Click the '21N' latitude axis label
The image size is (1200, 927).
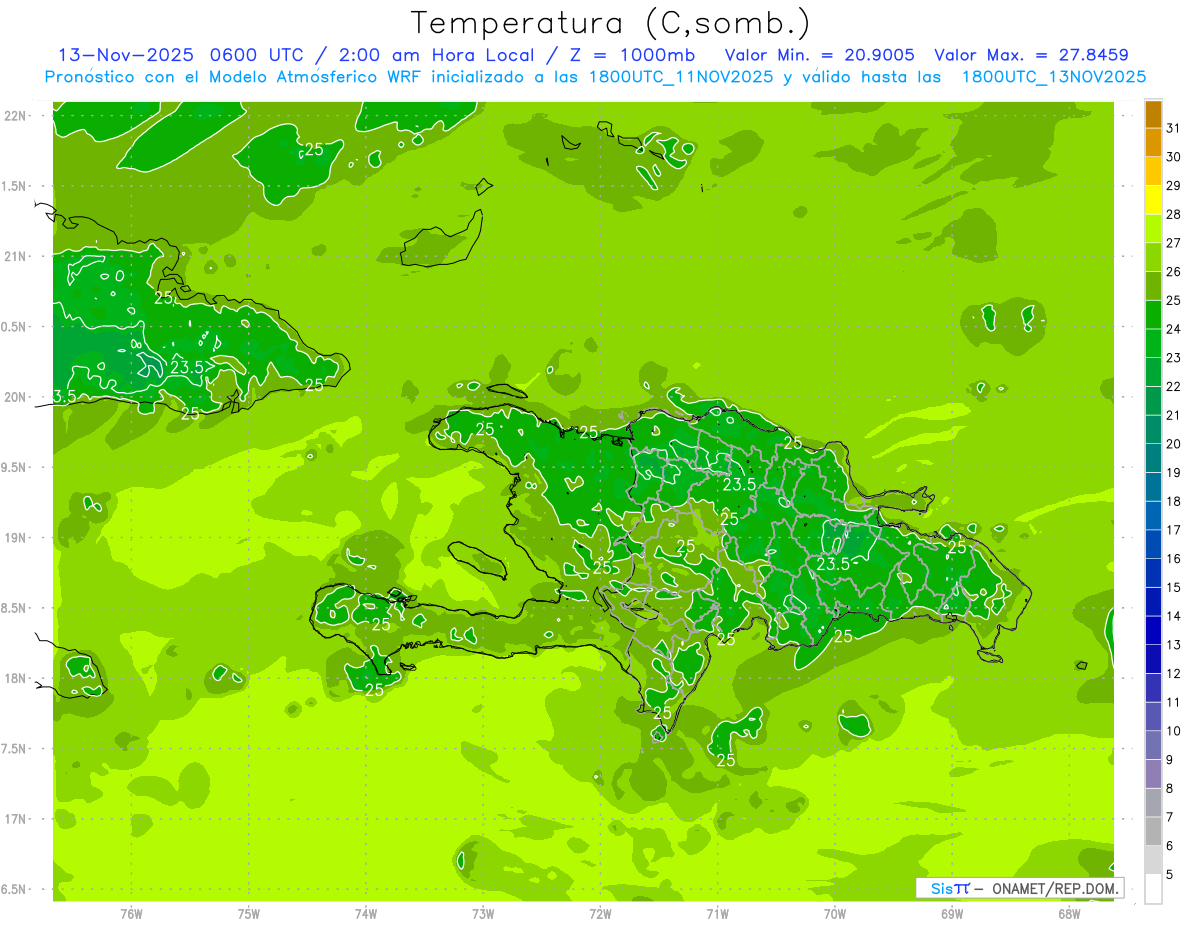pyautogui.click(x=16, y=256)
